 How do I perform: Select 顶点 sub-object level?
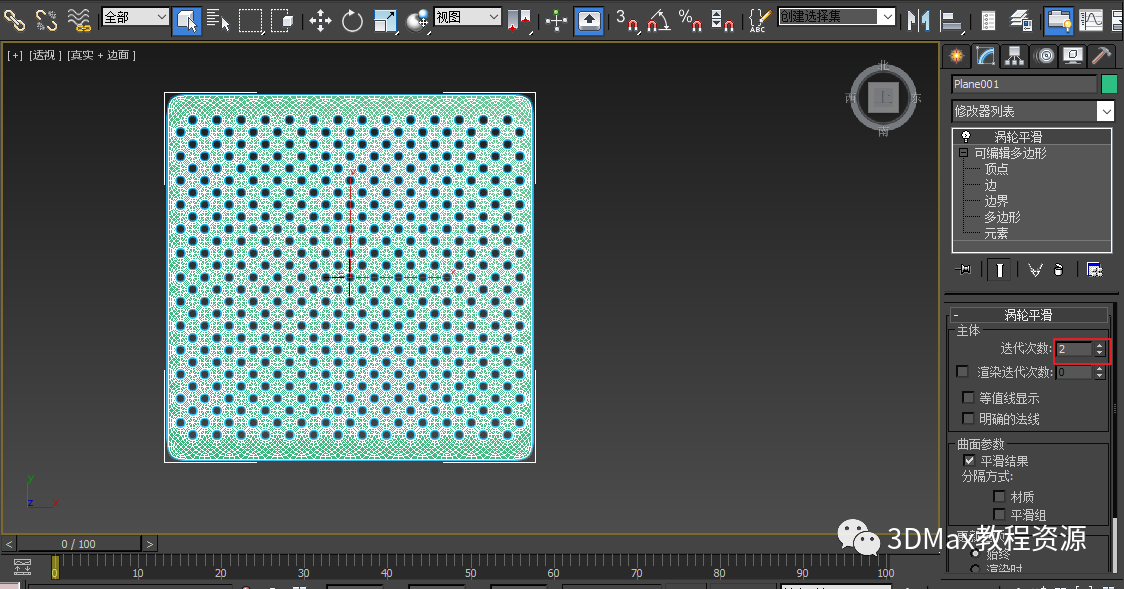pyautogui.click(x=996, y=169)
